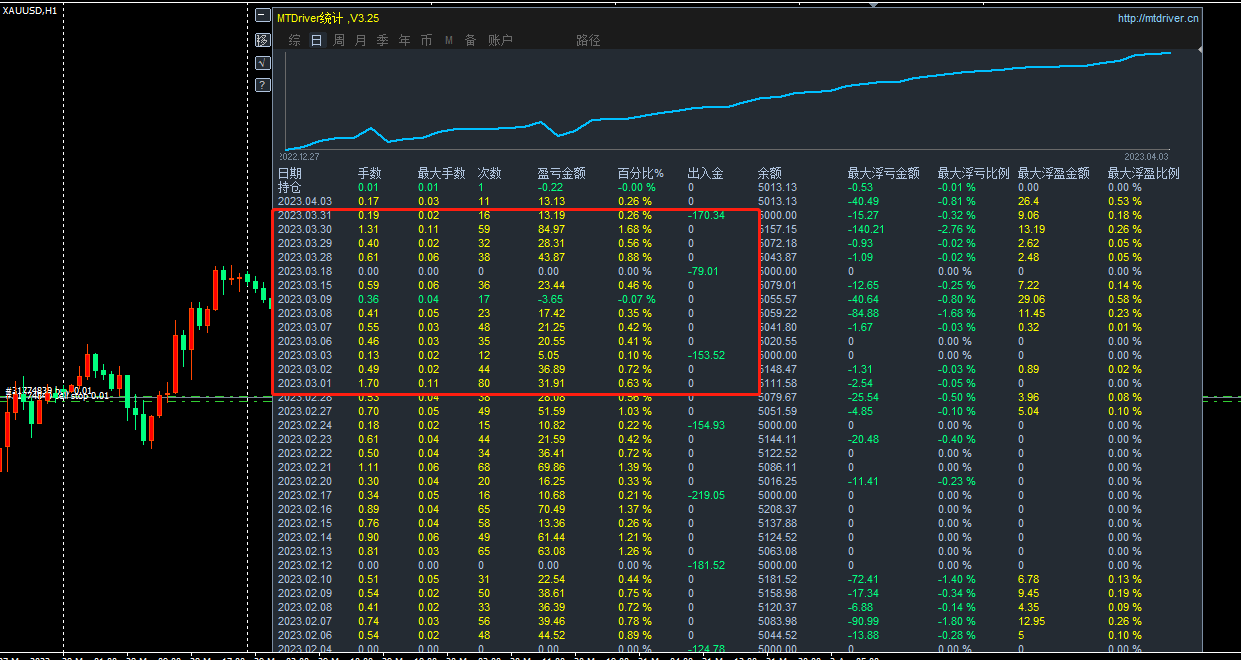The height and width of the screenshot is (660, 1241).
Task: Click the 持仓 open positions row
Action: (289, 187)
